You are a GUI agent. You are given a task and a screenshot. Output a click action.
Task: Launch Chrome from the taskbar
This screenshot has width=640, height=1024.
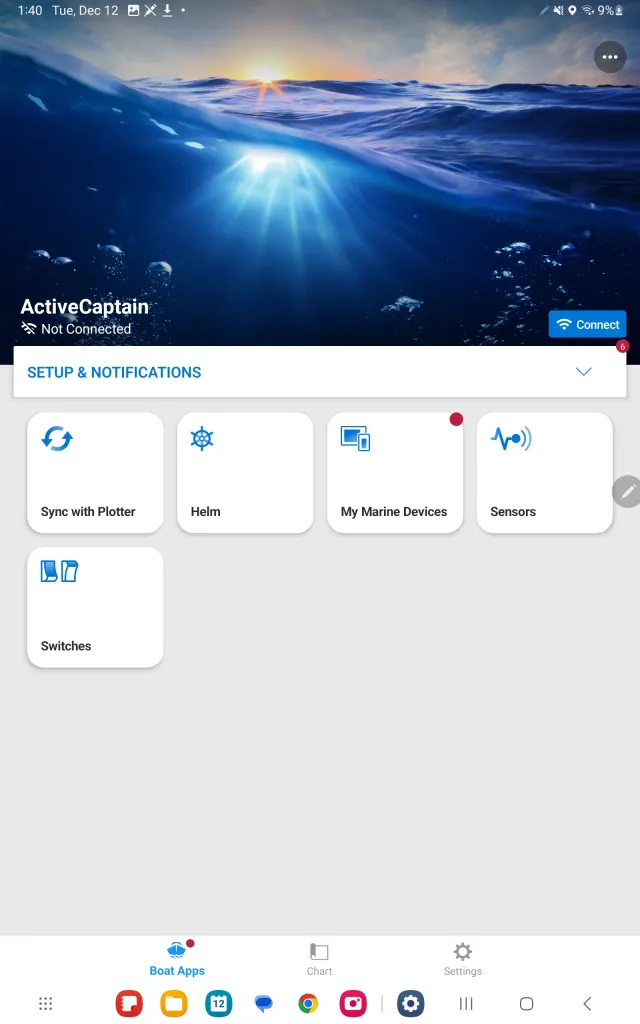point(308,1003)
